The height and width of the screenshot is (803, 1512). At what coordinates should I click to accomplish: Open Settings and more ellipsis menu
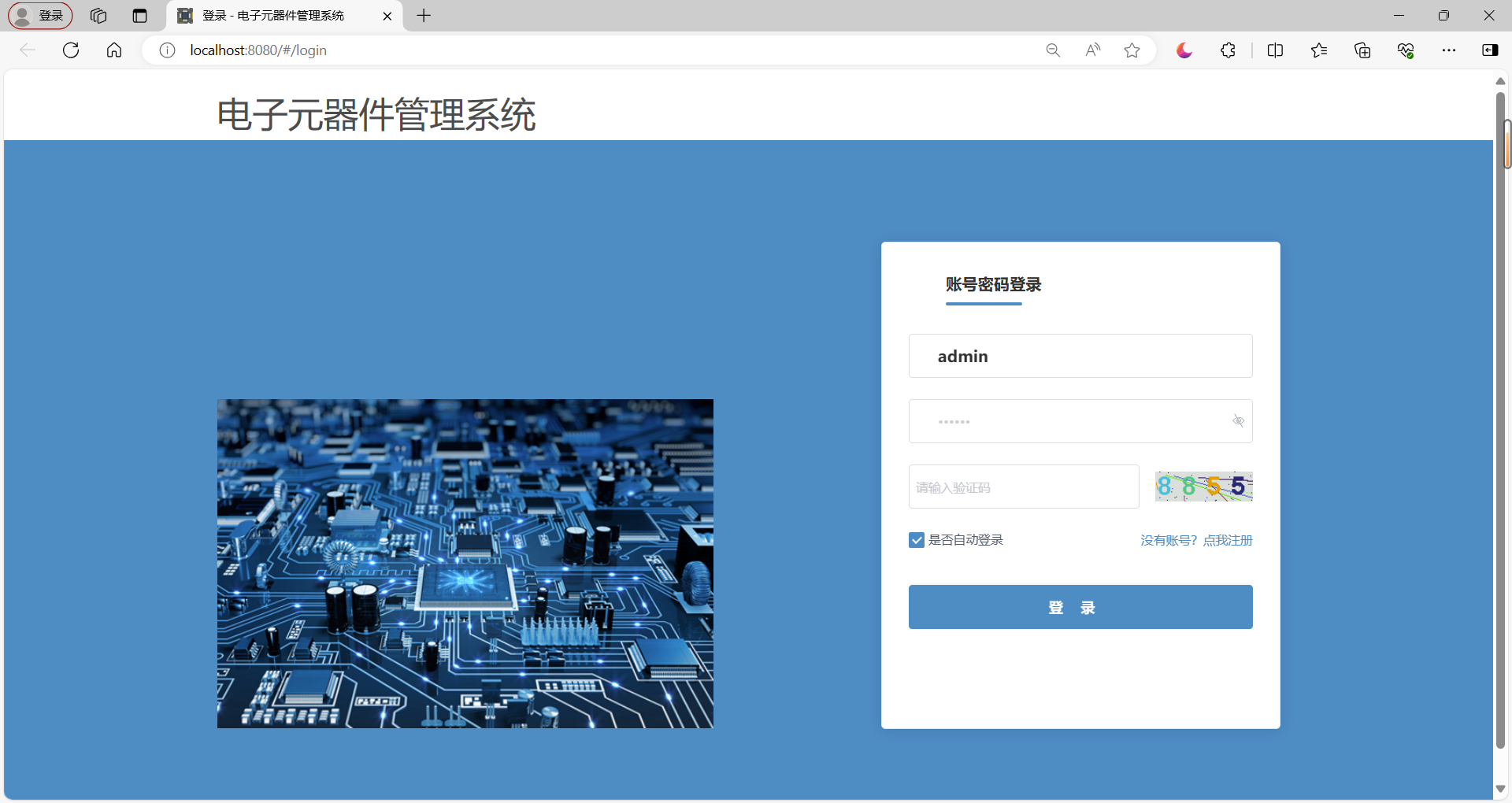pos(1449,50)
